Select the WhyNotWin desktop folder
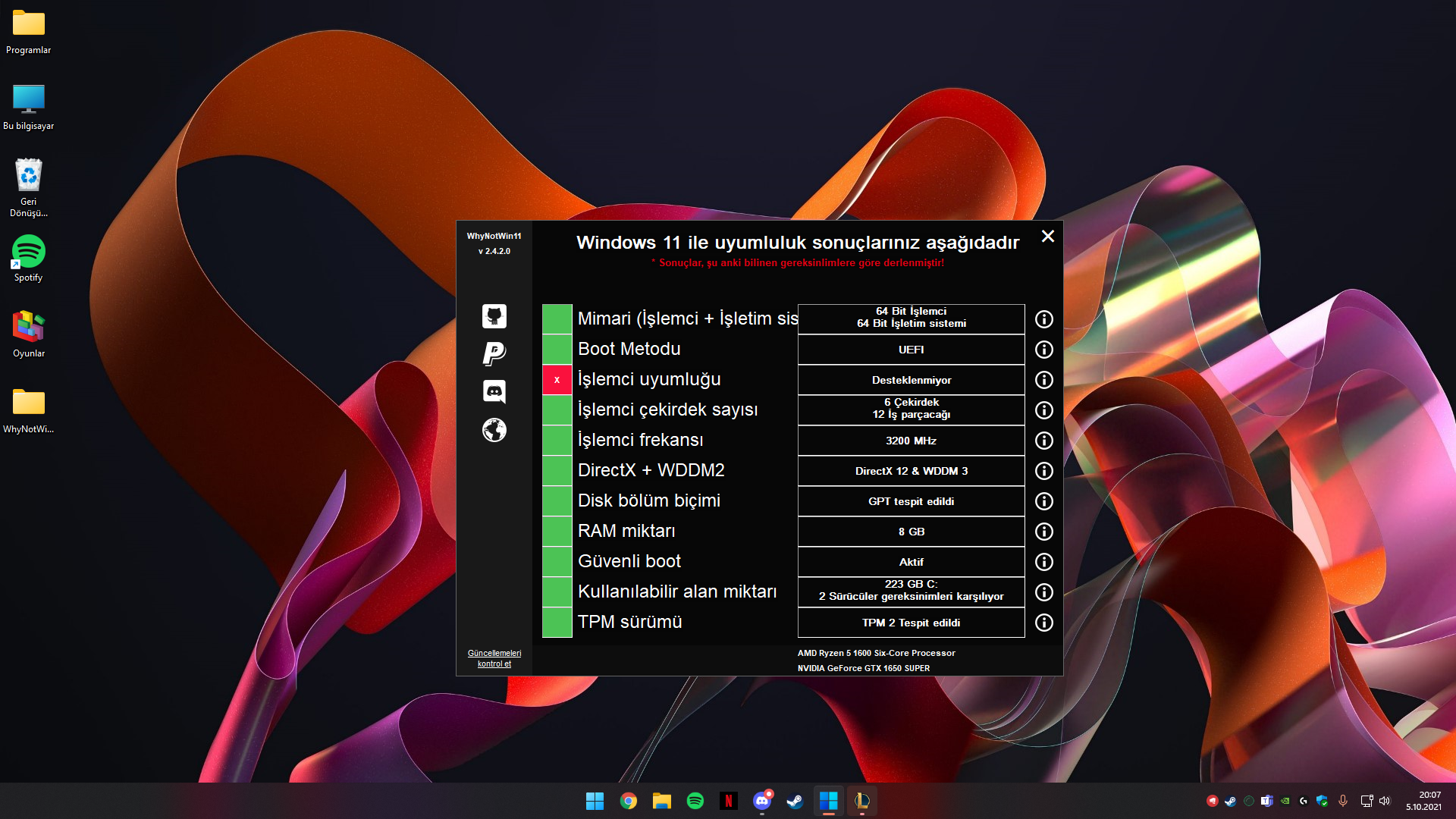 click(x=29, y=411)
